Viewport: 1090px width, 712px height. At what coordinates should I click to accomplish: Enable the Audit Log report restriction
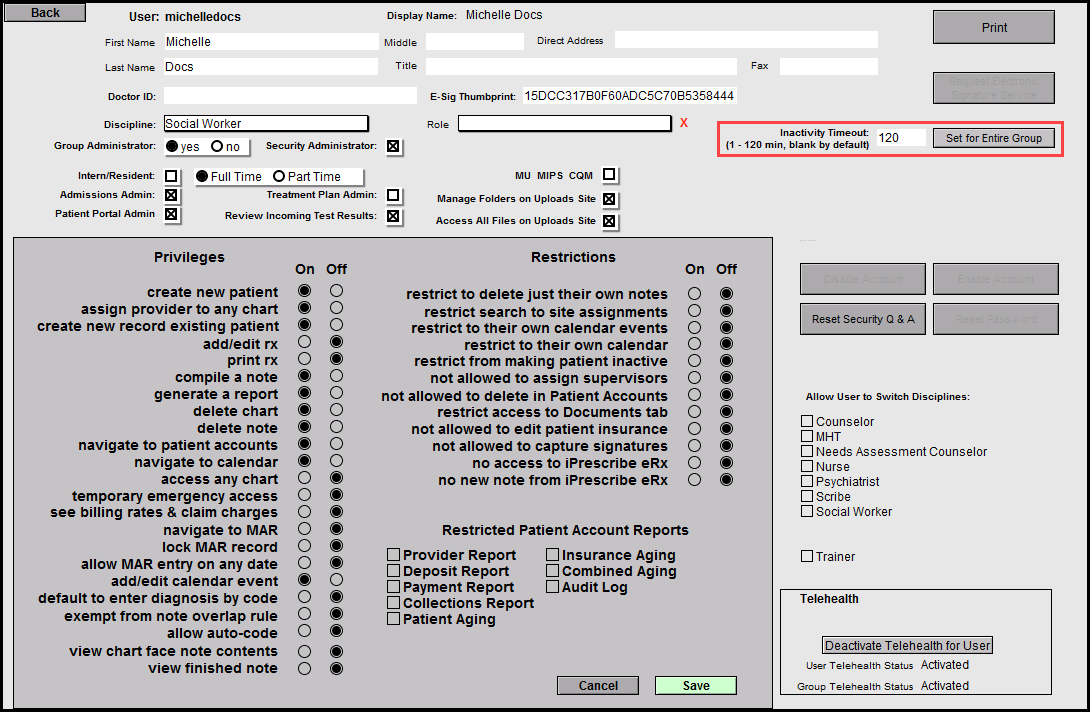pyautogui.click(x=553, y=587)
